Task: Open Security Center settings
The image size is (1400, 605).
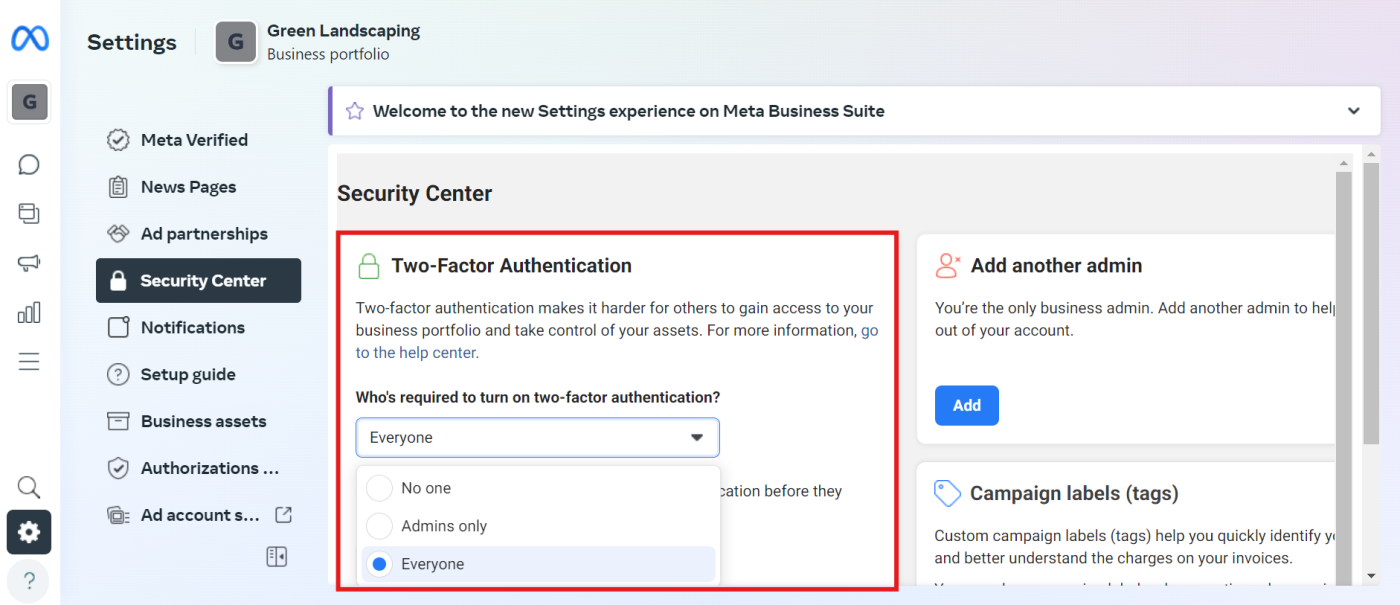Action: 198,281
